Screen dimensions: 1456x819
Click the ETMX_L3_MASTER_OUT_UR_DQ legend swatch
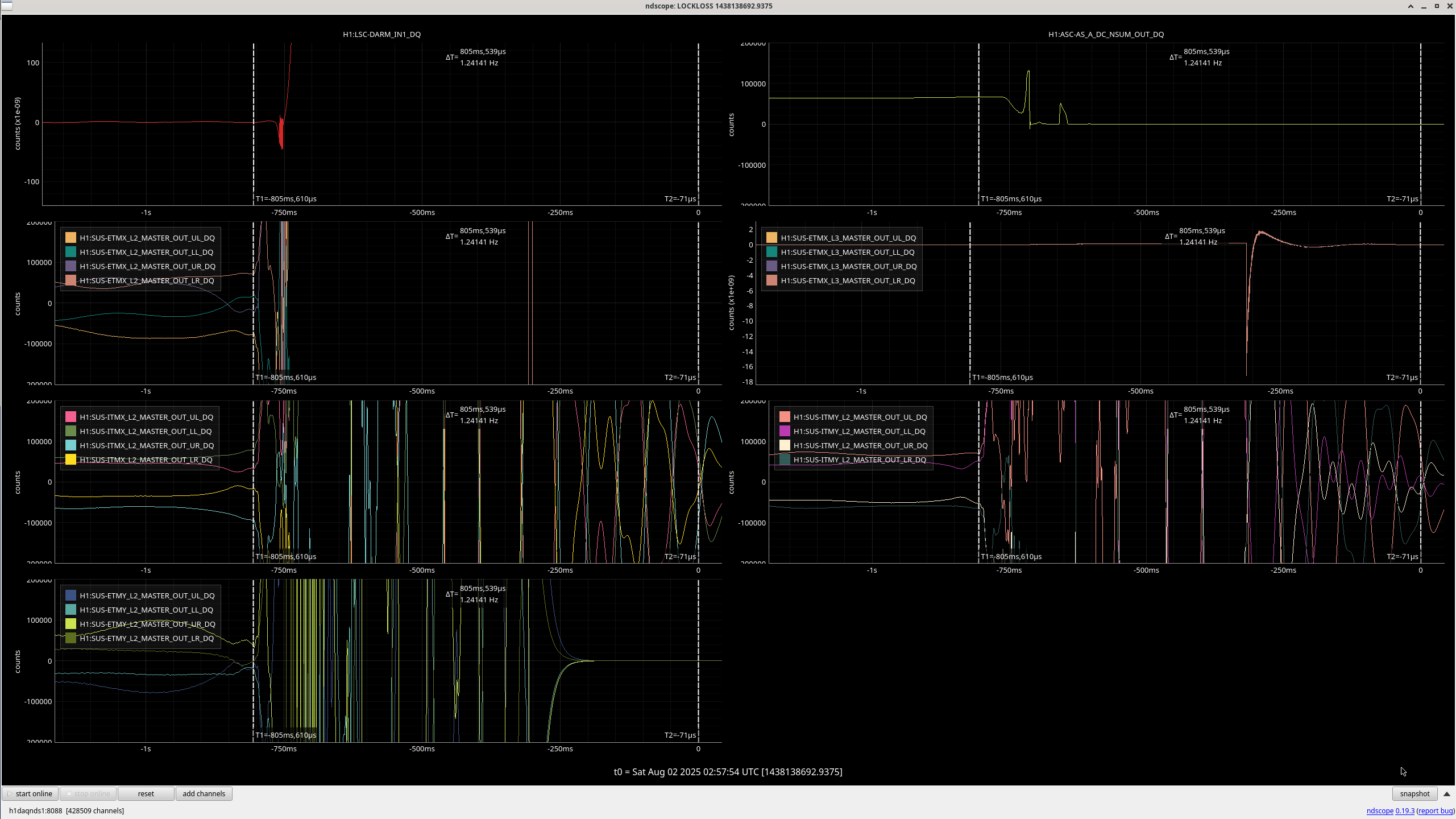[771, 266]
